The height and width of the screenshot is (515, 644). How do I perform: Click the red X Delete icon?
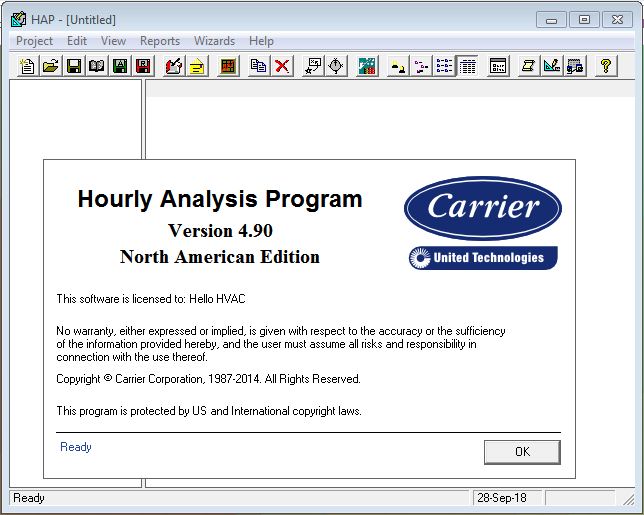pos(282,66)
